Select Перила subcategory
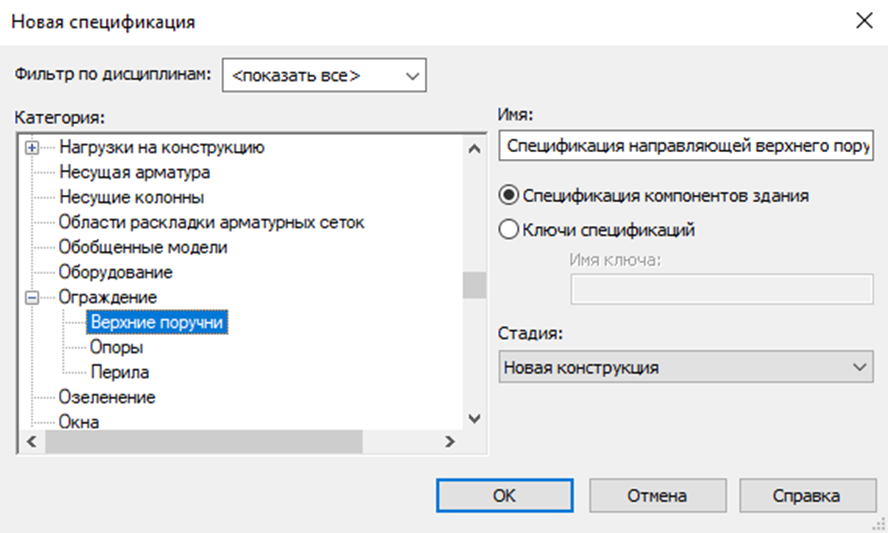The height and width of the screenshot is (533, 888). (119, 372)
